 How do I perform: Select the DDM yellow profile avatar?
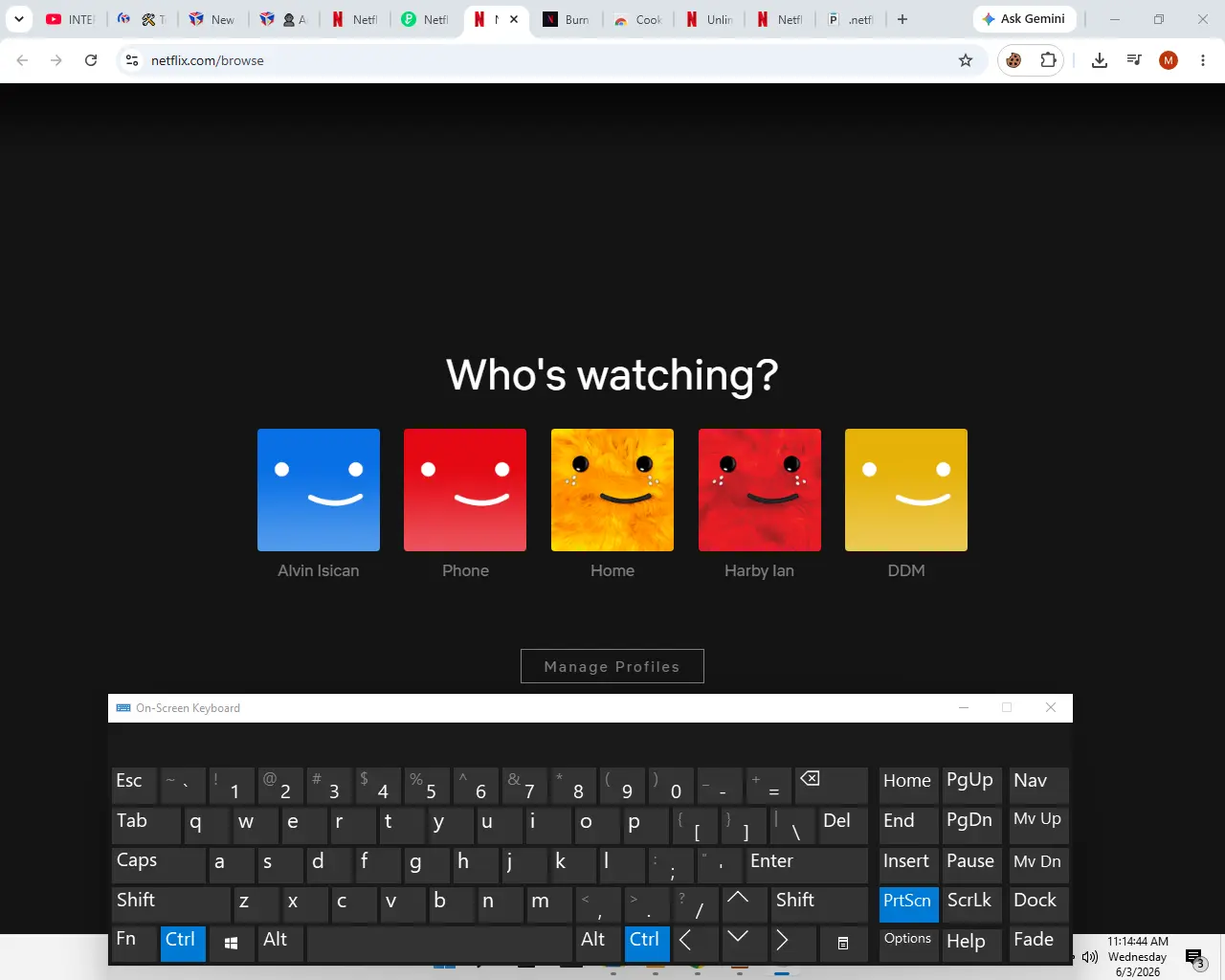tap(906, 490)
